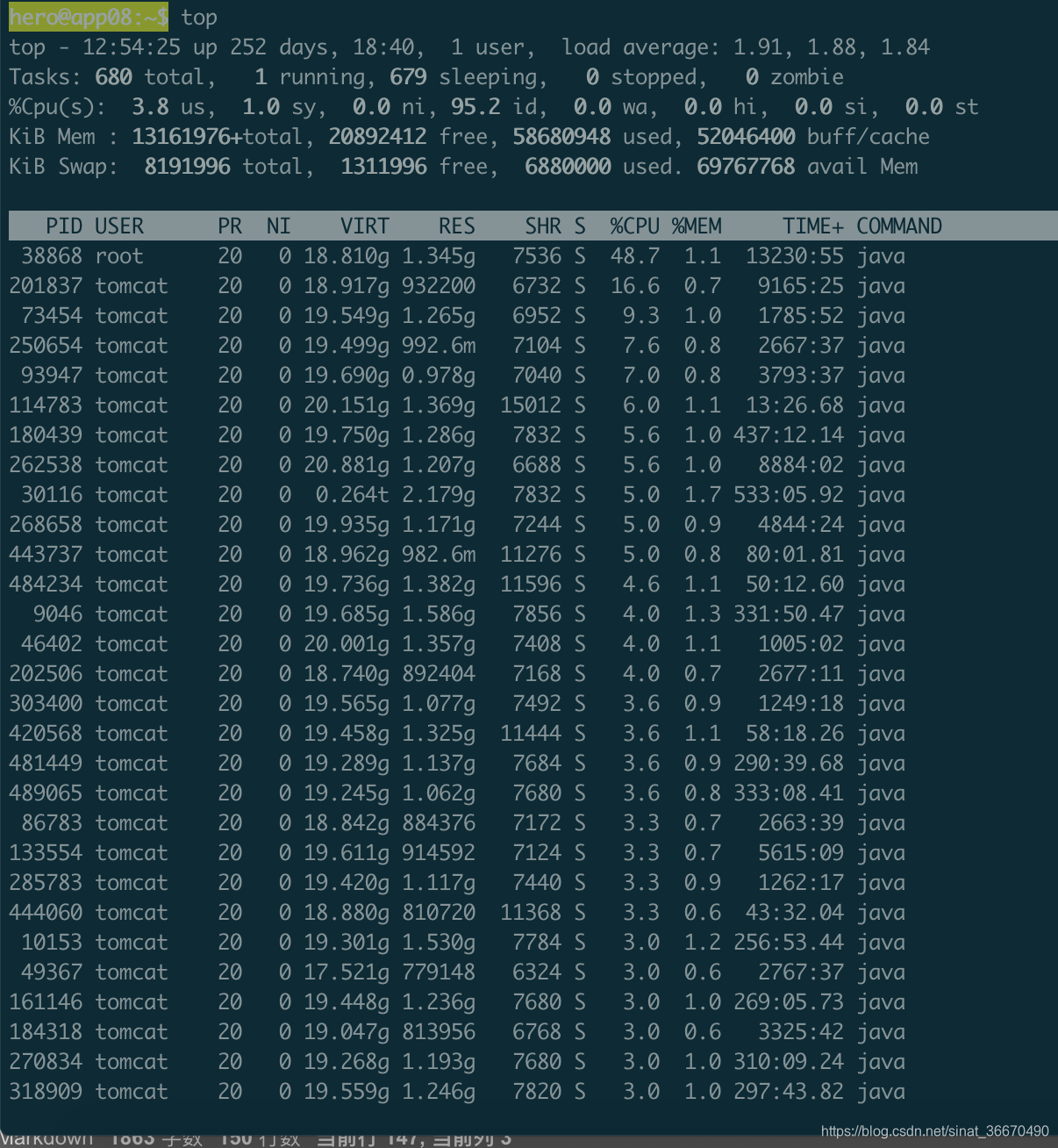Select PID 285783 in process list
This screenshot has width=1058, height=1148.
46,882
